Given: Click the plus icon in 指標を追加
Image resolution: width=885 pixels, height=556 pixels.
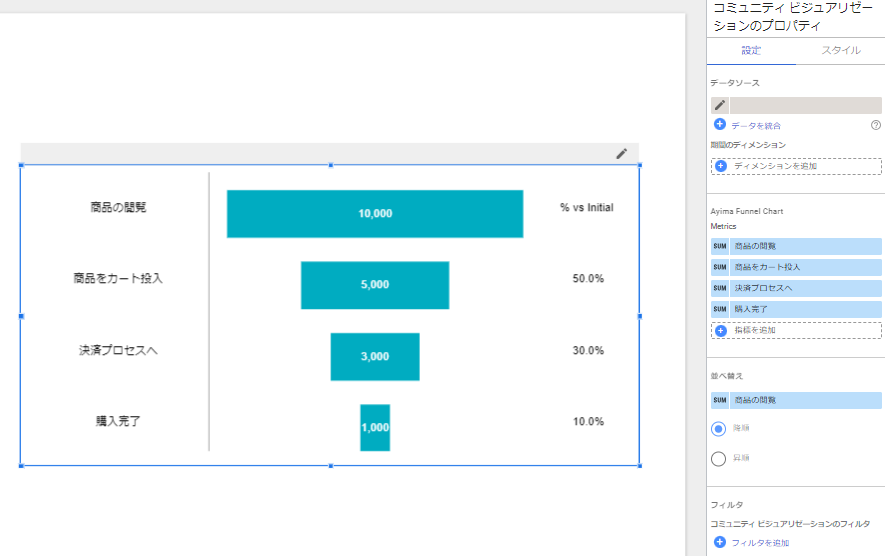Looking at the screenshot, I should 721,330.
